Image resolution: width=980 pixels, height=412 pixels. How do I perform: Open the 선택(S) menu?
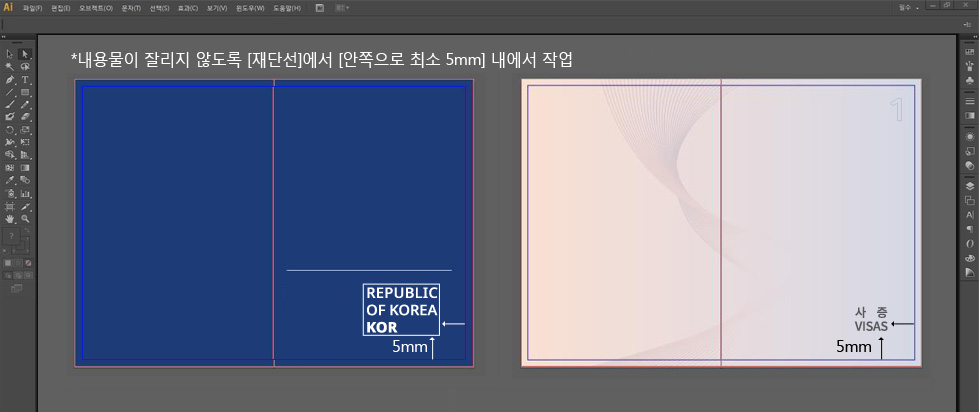159,8
